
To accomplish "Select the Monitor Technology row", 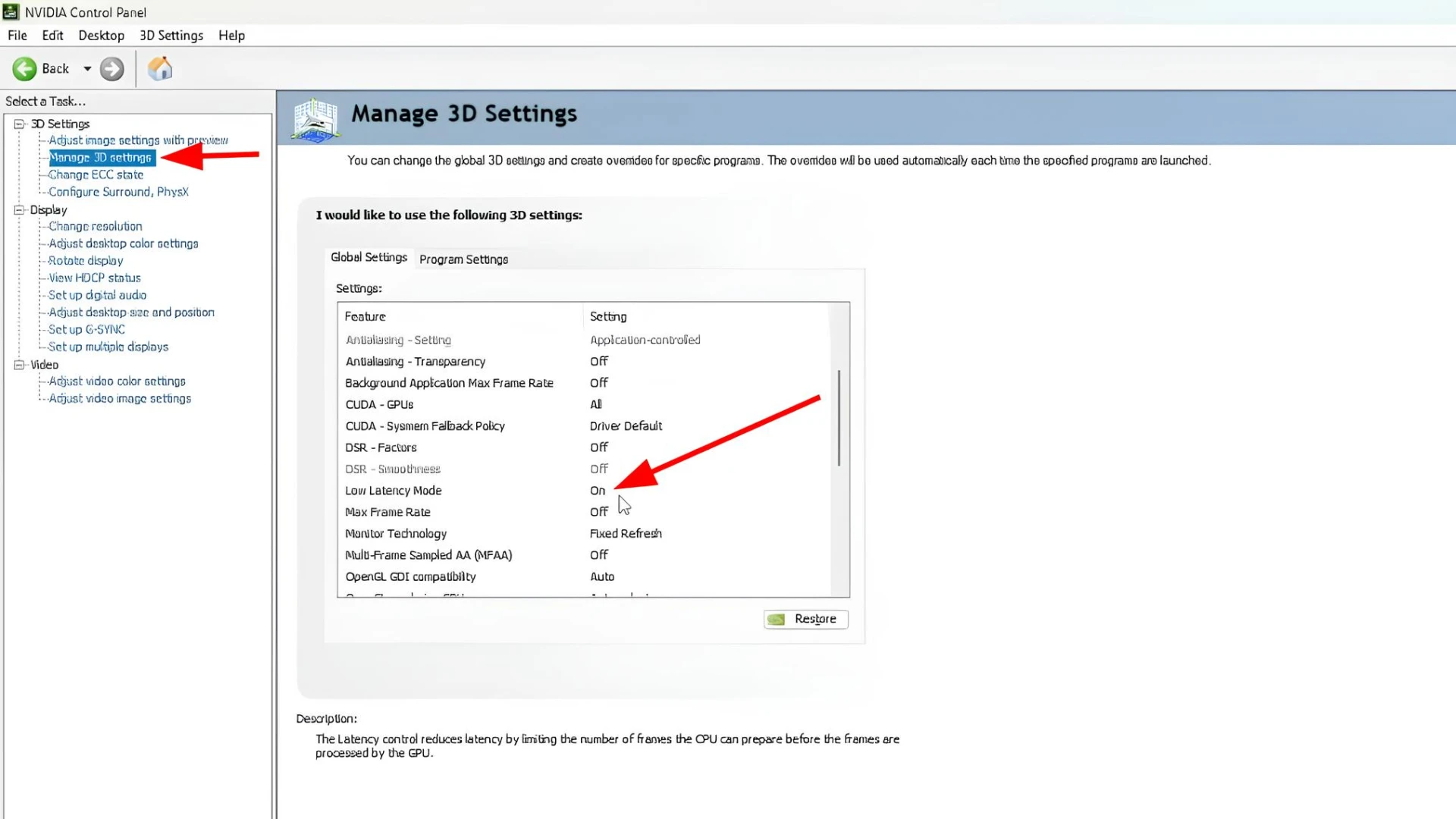I will (x=584, y=534).
